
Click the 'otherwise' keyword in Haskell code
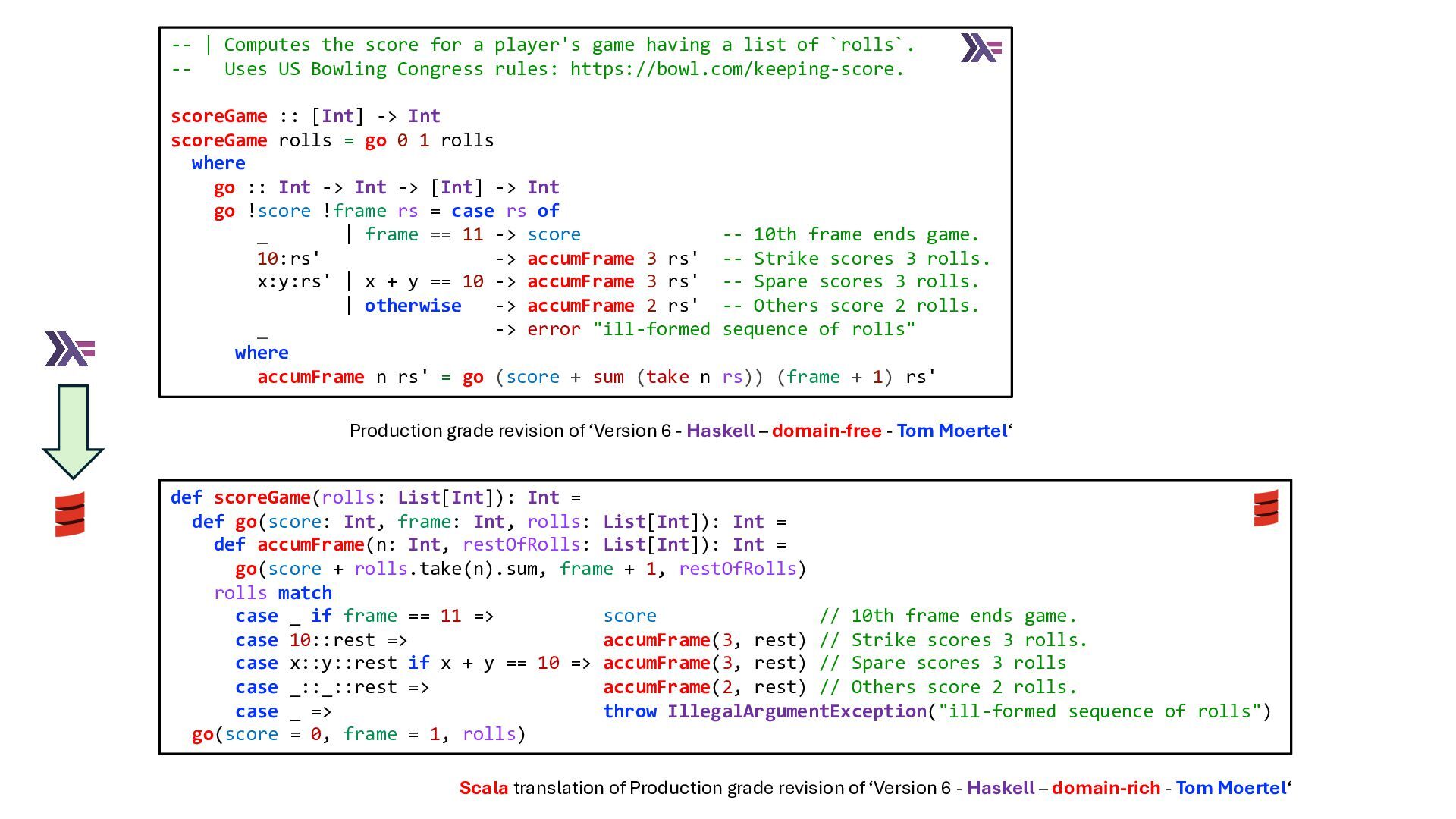[413, 306]
